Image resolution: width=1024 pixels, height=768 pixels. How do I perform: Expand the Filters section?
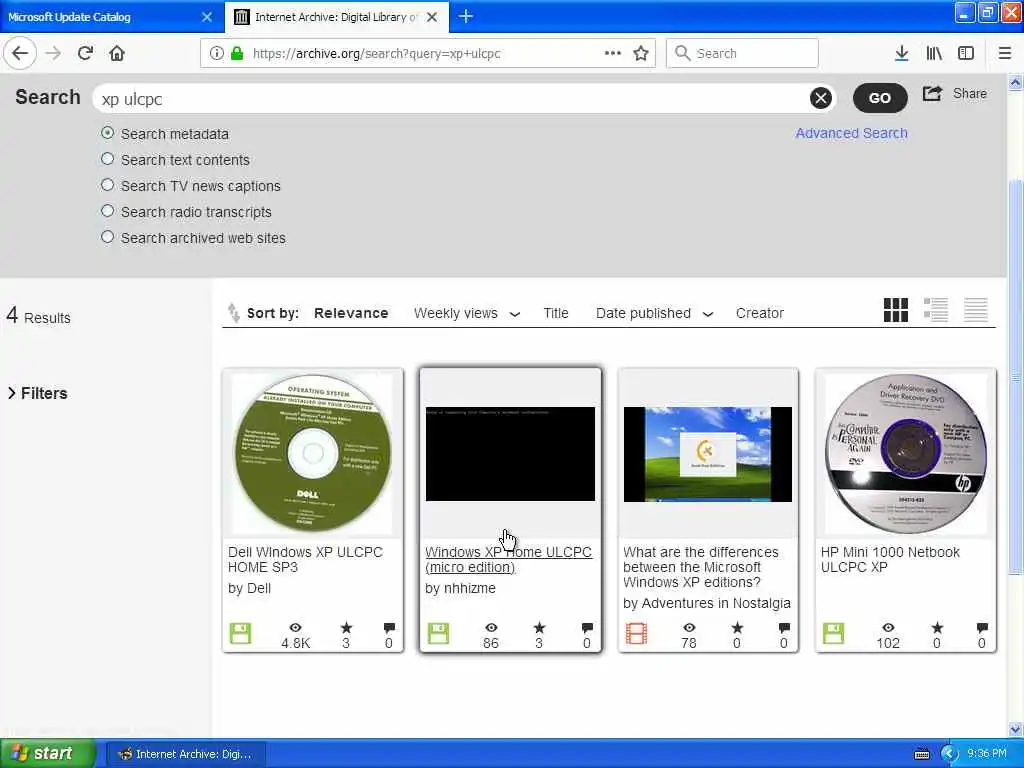(x=38, y=393)
